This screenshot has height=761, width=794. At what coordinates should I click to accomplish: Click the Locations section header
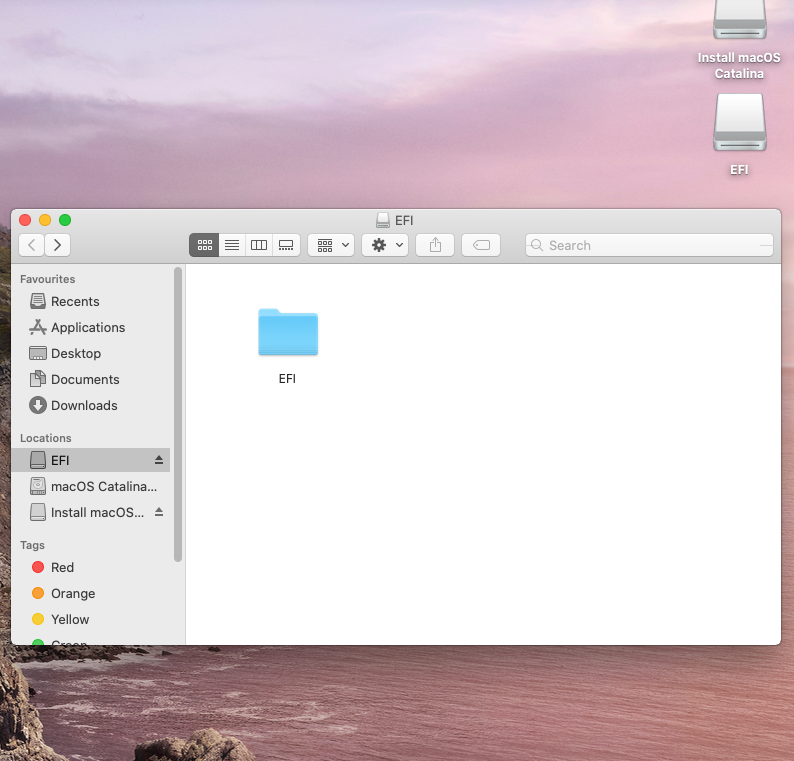point(46,438)
